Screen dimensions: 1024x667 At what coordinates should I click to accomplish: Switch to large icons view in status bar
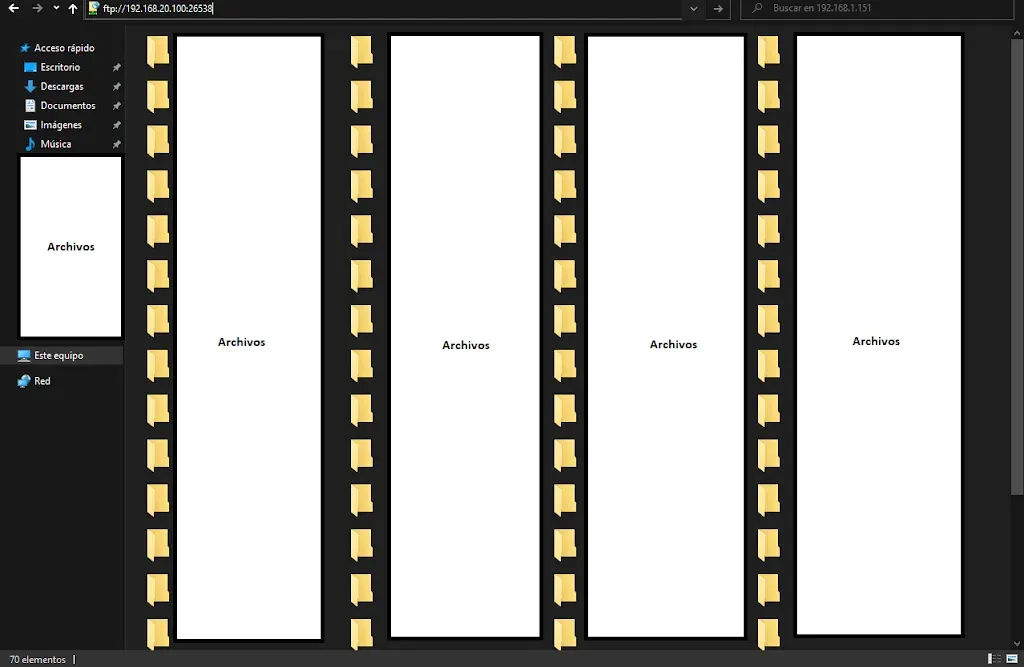(x=1012, y=659)
